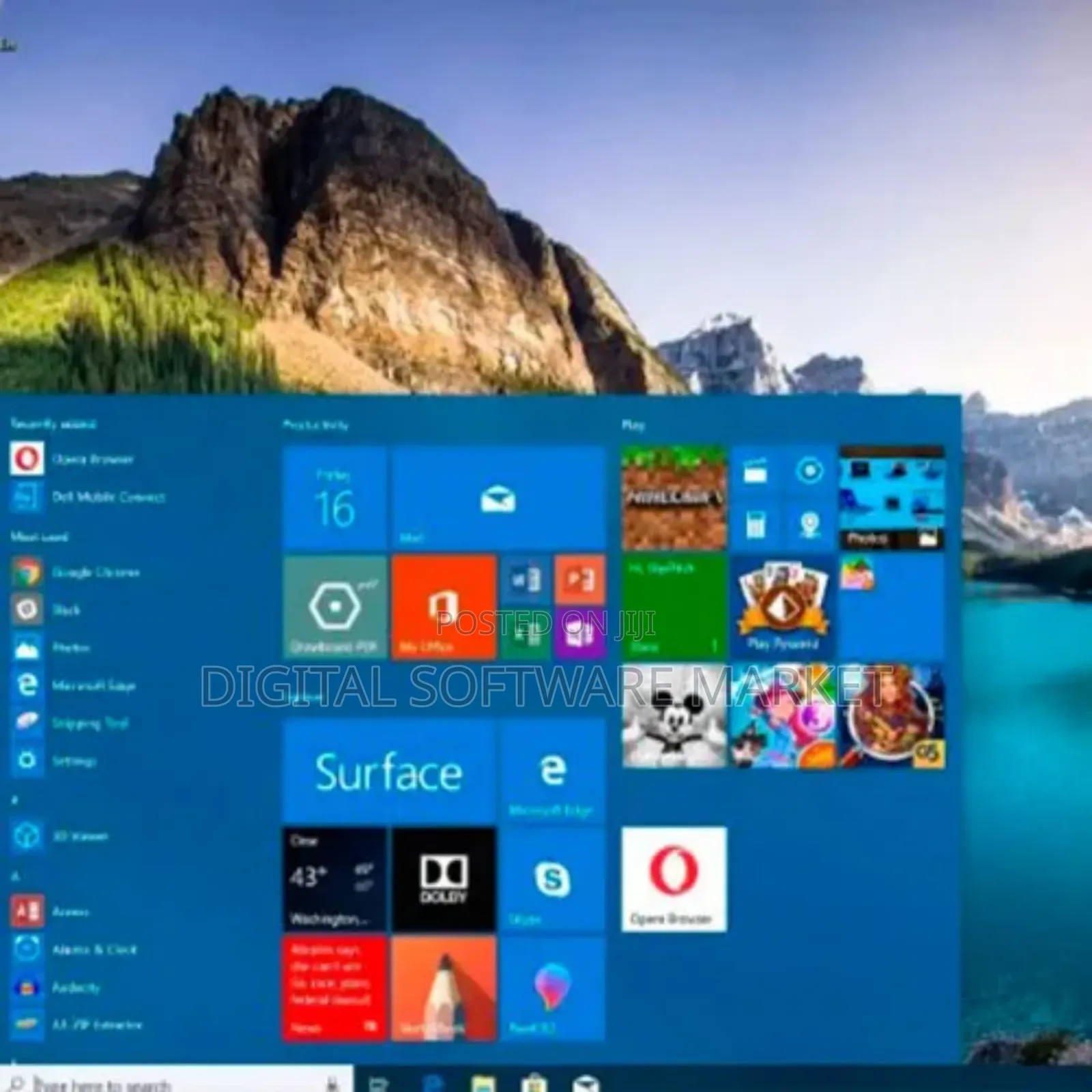
Task: Open the red News tile
Action: (334, 988)
